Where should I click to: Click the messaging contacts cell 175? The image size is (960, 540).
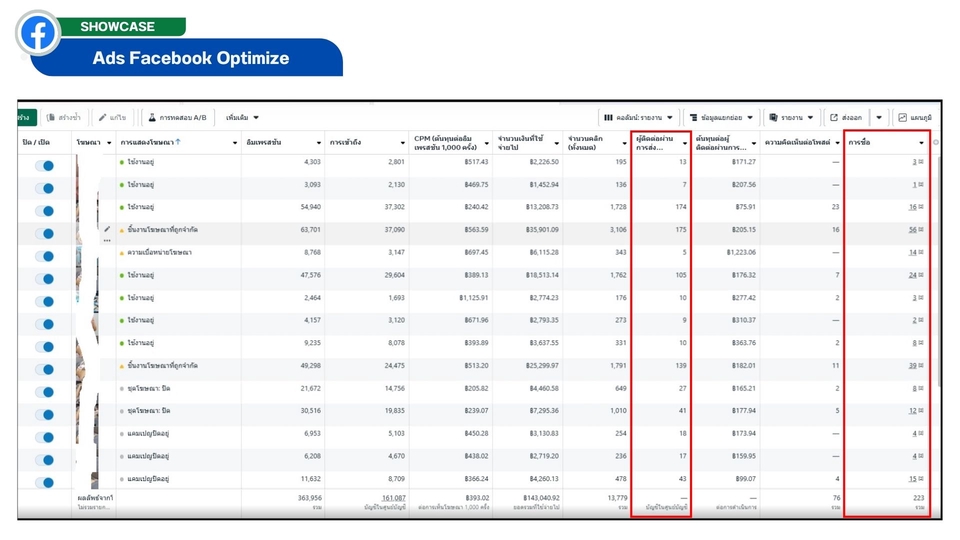pyautogui.click(x=681, y=230)
